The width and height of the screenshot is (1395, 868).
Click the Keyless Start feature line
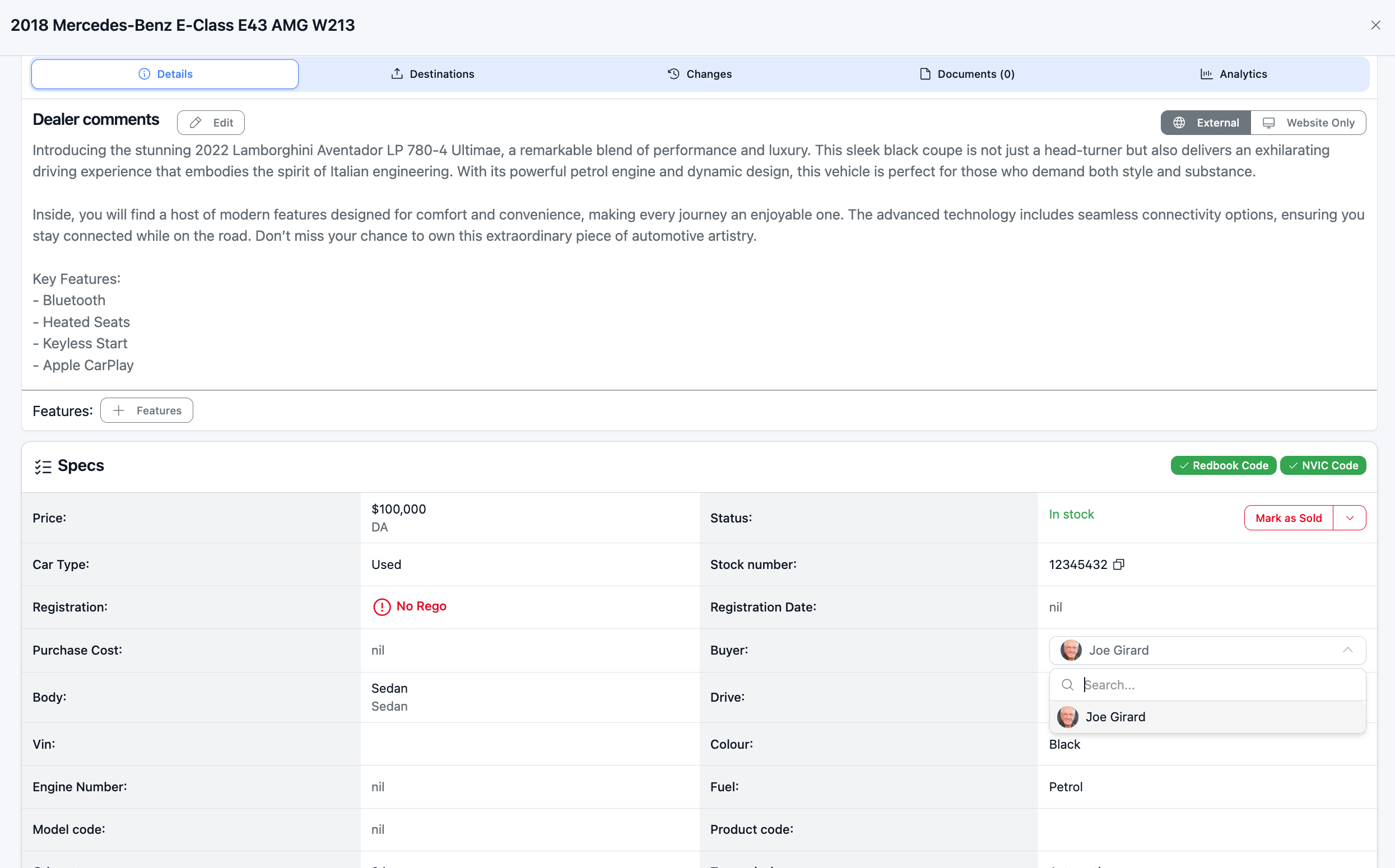[80, 343]
